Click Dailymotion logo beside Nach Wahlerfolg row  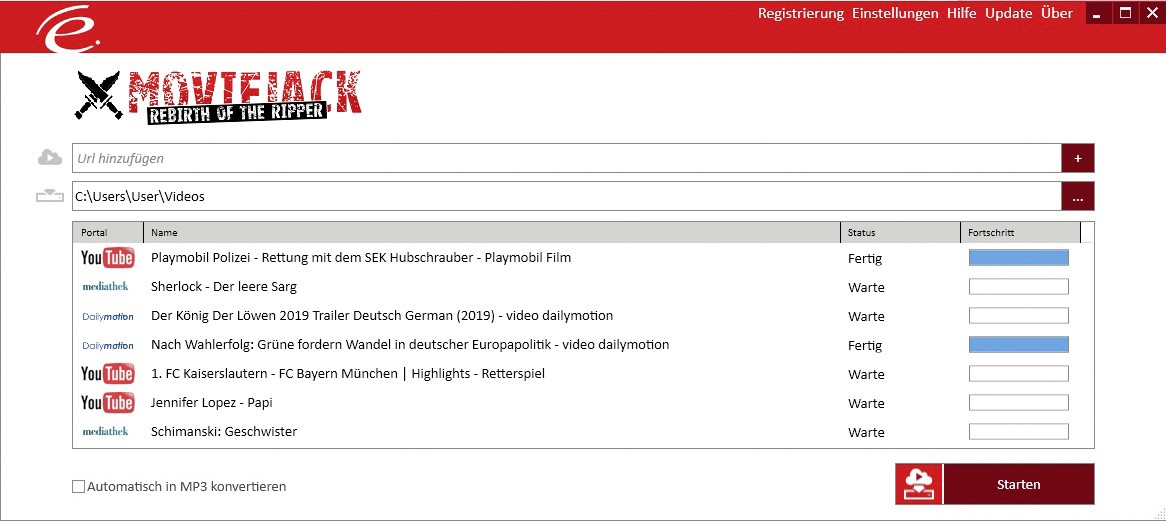pos(108,346)
